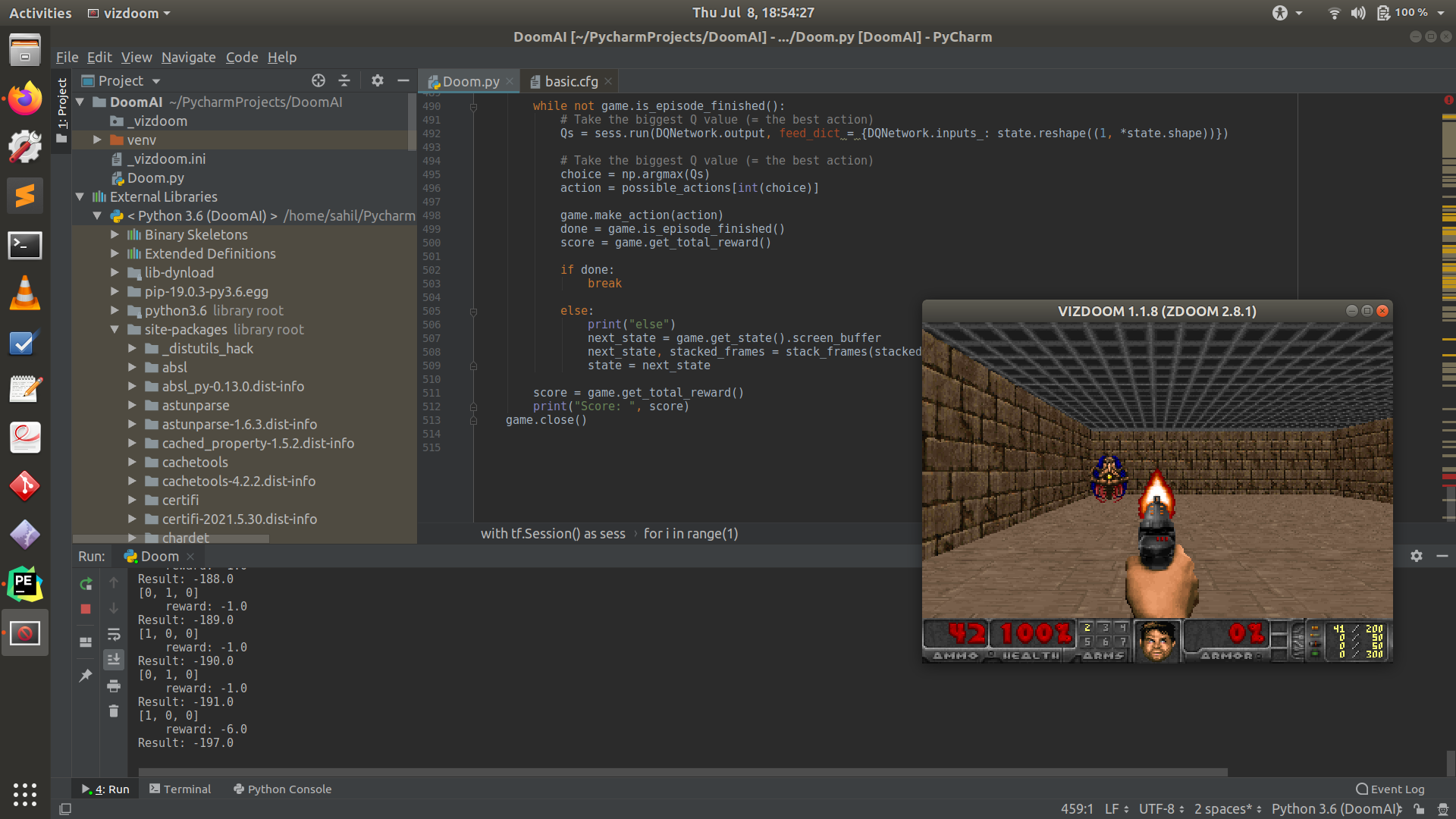The image size is (1456, 819).
Task: Launch Sublime Text from the dock
Action: (x=25, y=196)
